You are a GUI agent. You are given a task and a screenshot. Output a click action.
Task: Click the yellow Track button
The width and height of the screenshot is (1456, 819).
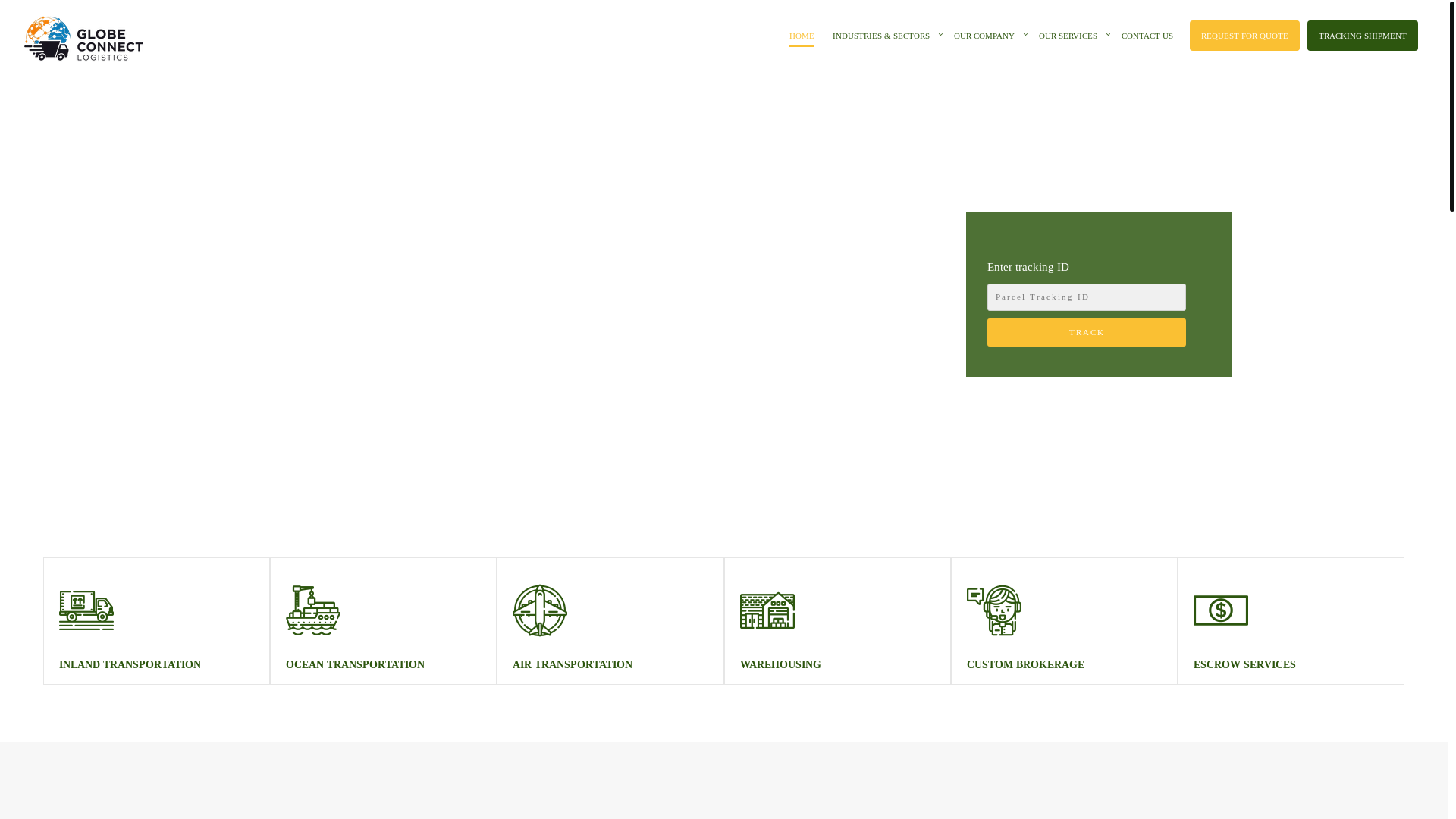coord(1087,332)
